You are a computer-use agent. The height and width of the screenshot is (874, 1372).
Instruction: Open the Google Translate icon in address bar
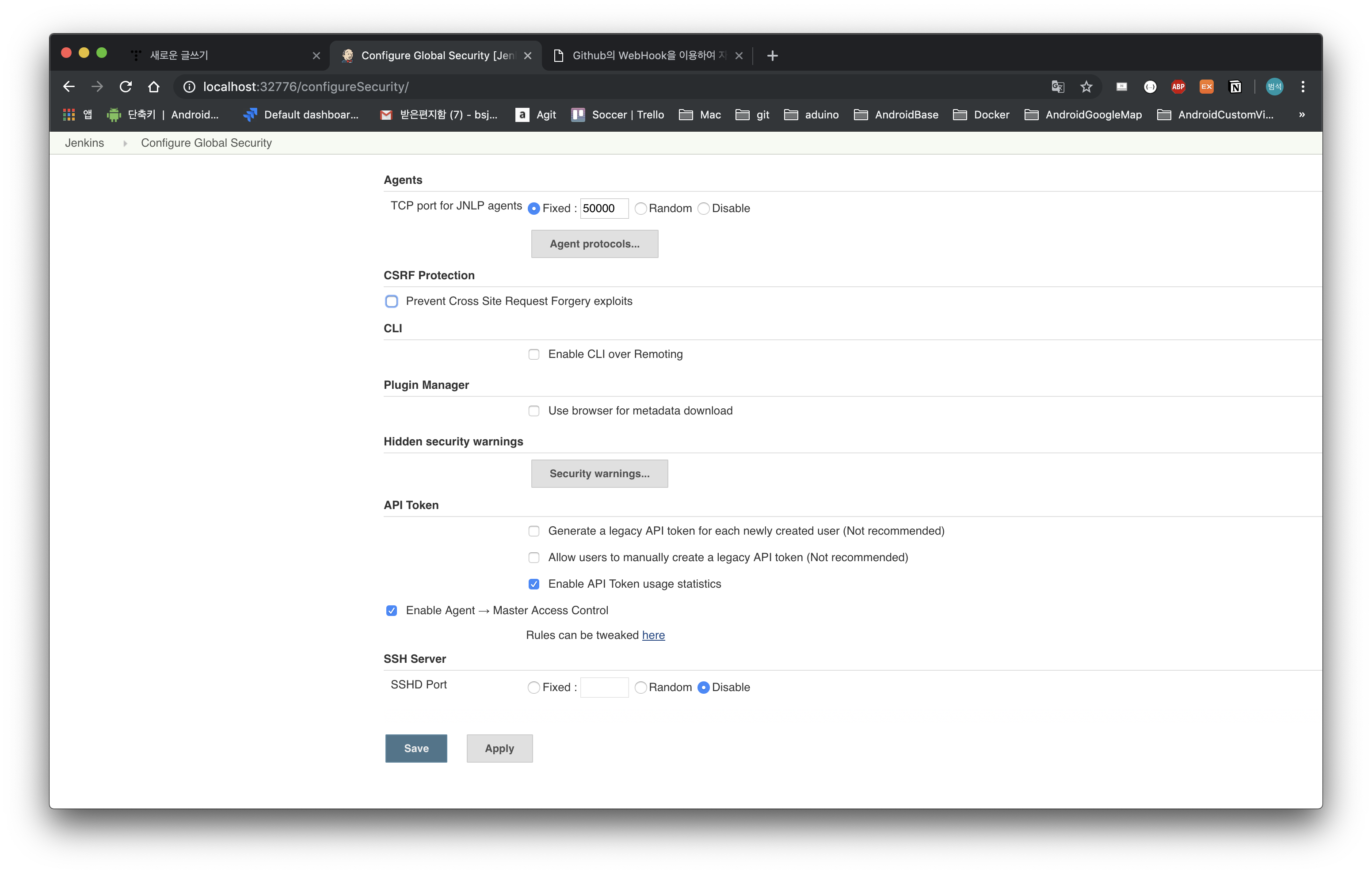[1057, 87]
